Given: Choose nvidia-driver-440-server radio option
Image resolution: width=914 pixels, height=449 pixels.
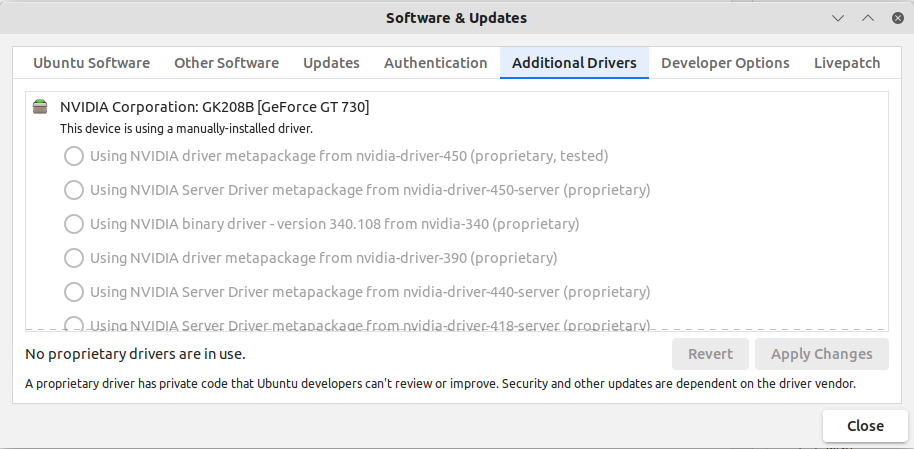Looking at the screenshot, I should 73,292.
